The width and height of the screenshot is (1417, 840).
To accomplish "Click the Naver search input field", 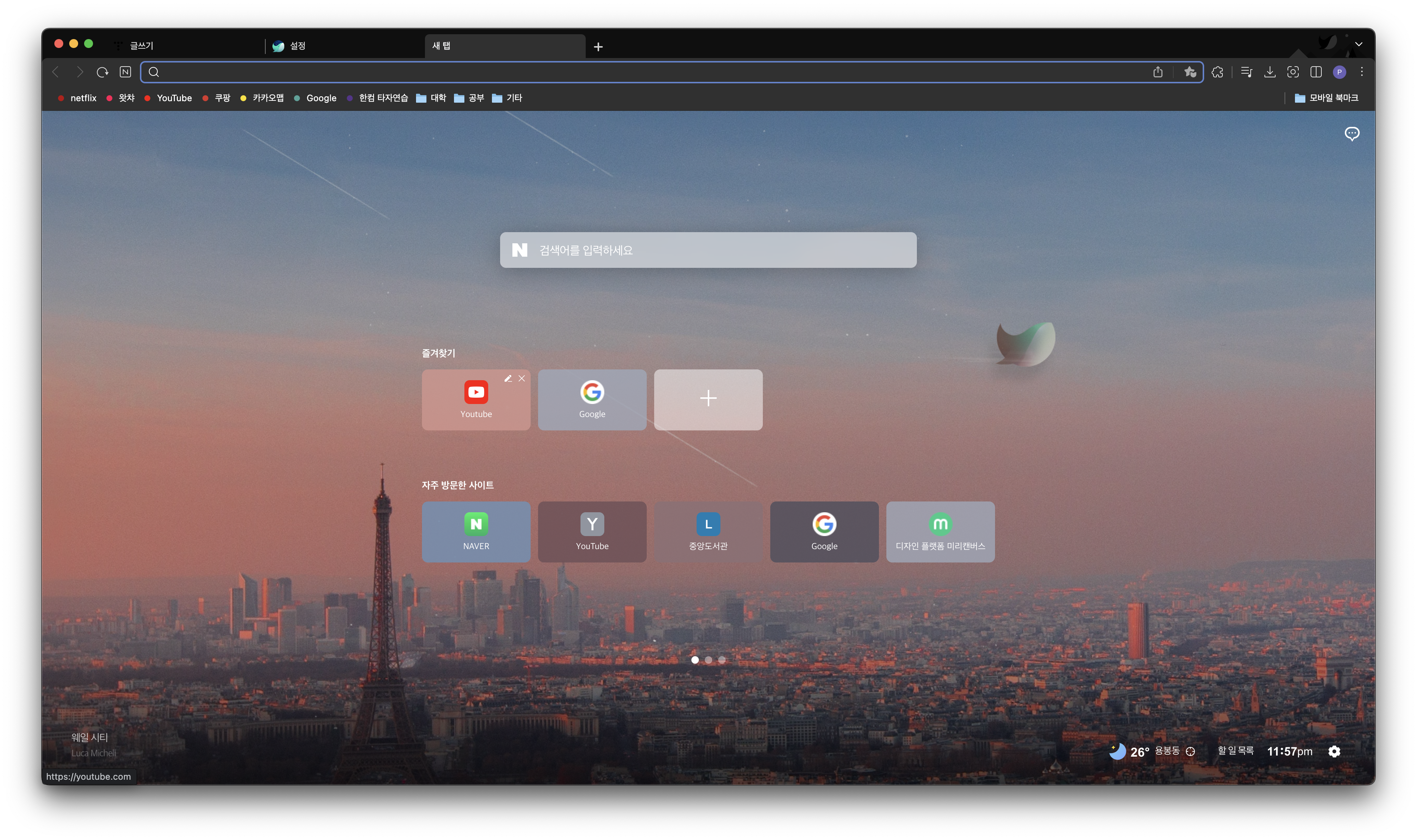I will click(x=708, y=250).
